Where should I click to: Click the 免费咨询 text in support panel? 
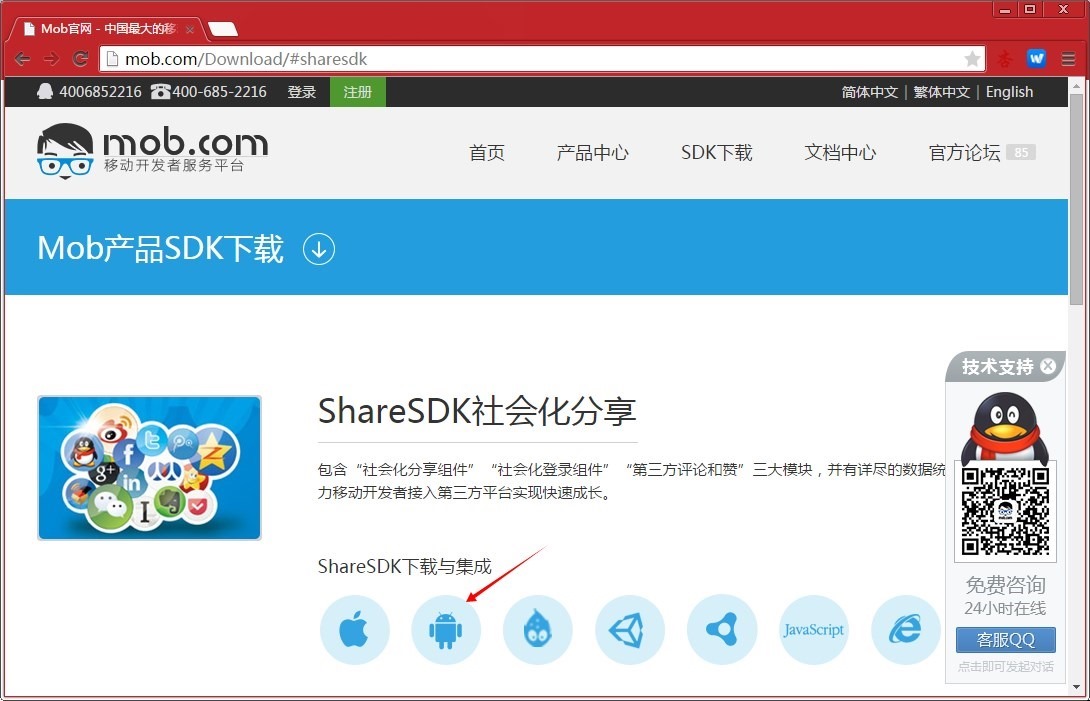[1005, 585]
